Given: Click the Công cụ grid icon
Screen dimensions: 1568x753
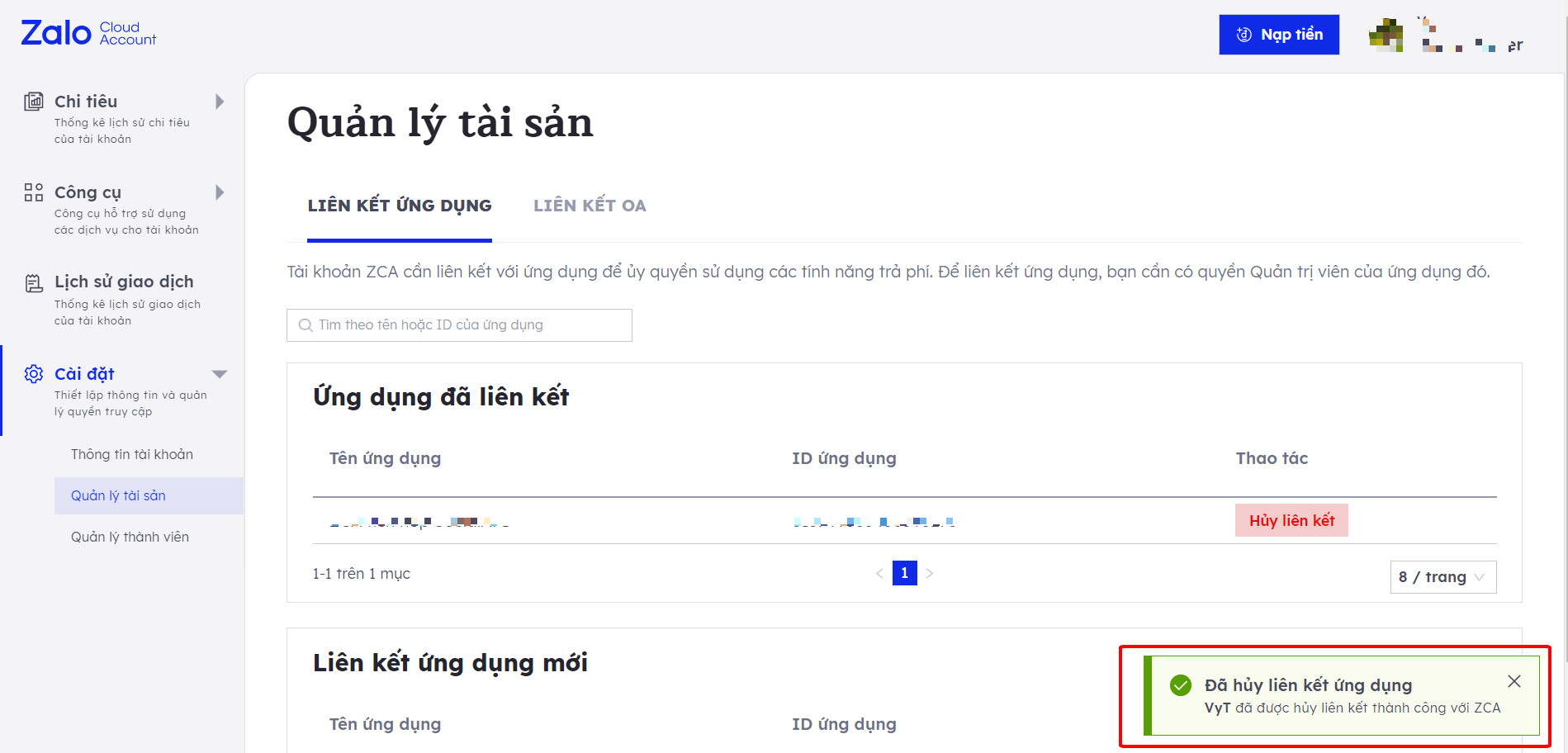Looking at the screenshot, I should [x=34, y=192].
